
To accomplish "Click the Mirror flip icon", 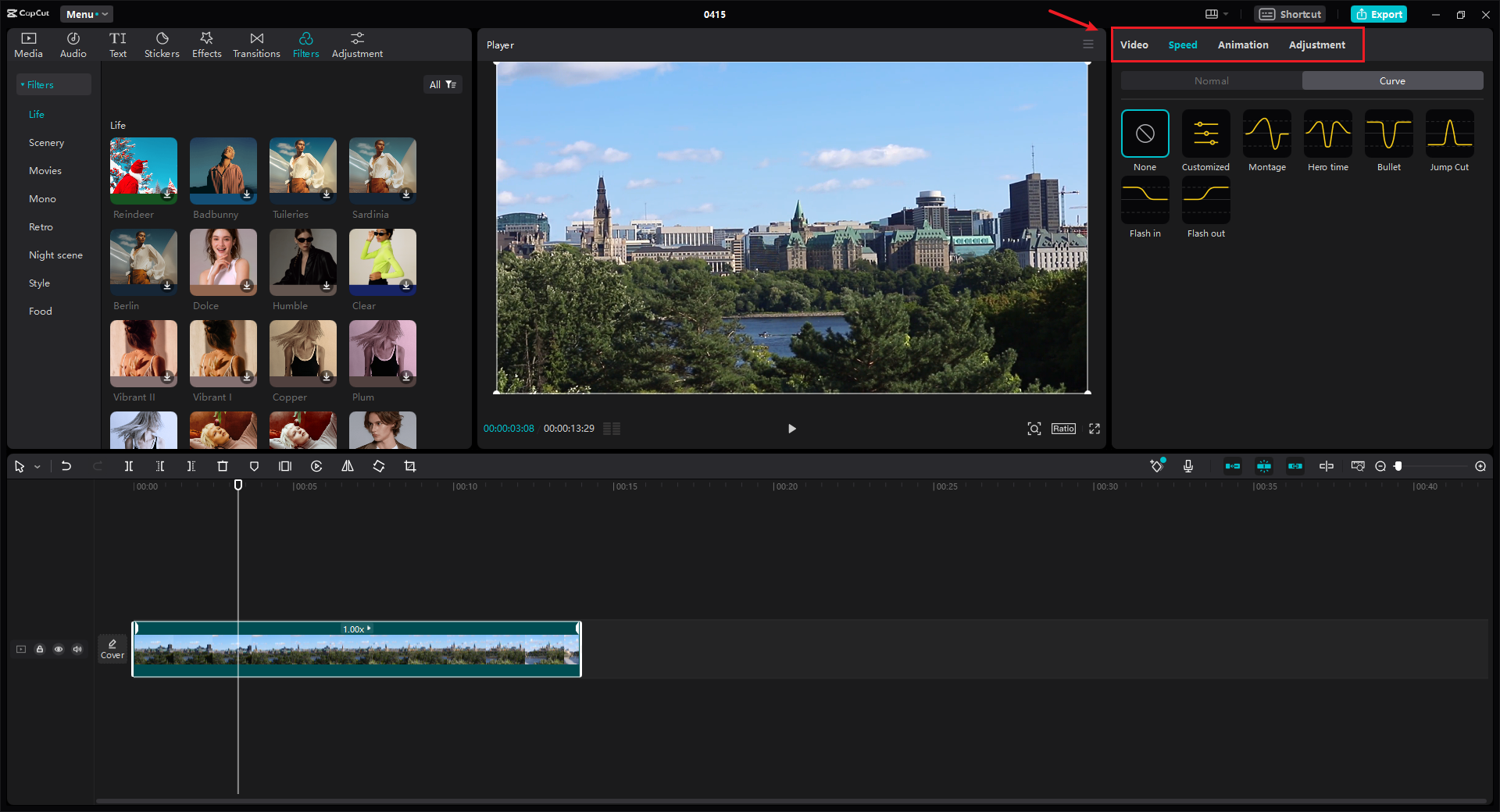I will click(x=348, y=466).
